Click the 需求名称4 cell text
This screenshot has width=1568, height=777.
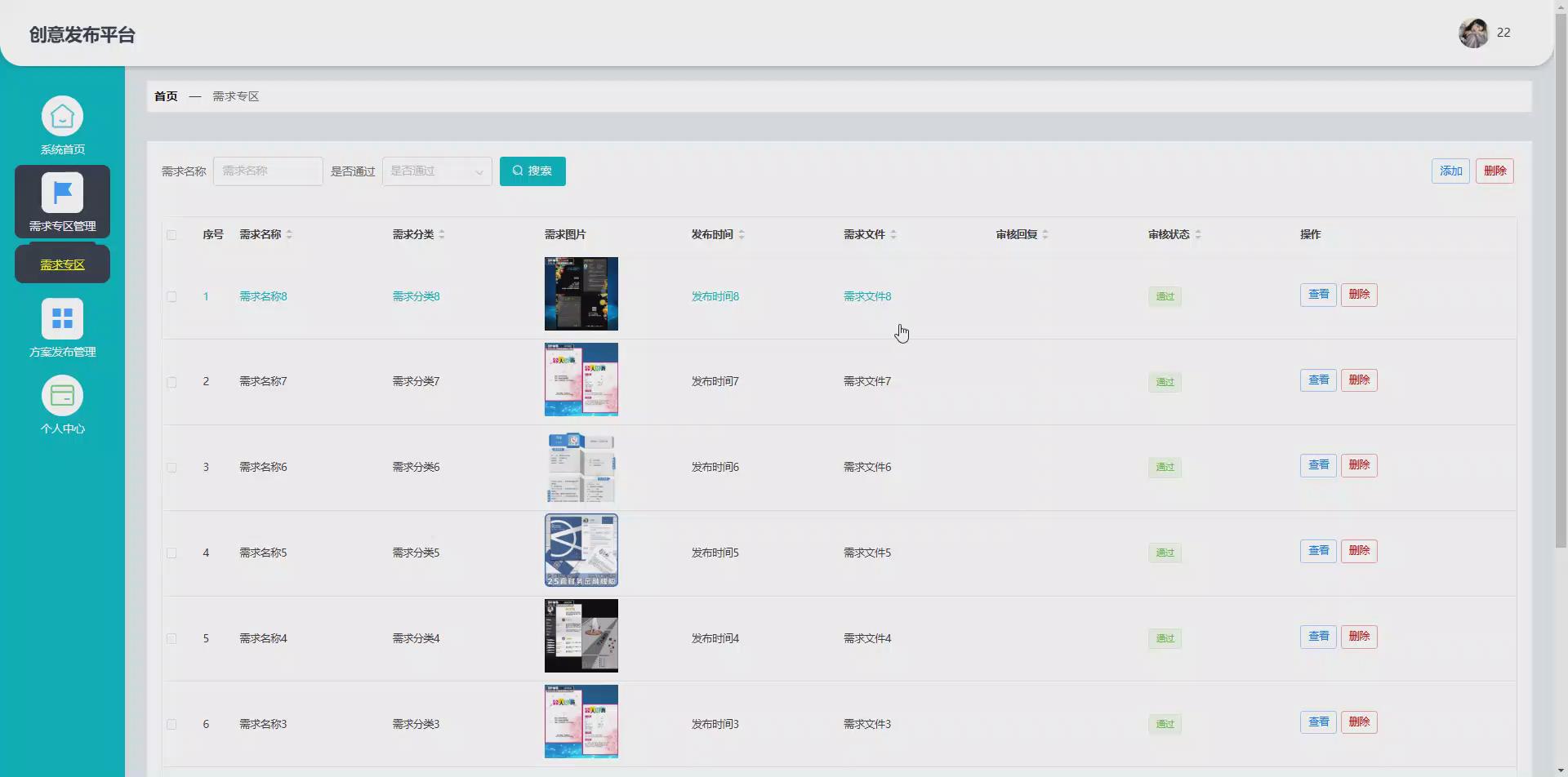pos(263,638)
